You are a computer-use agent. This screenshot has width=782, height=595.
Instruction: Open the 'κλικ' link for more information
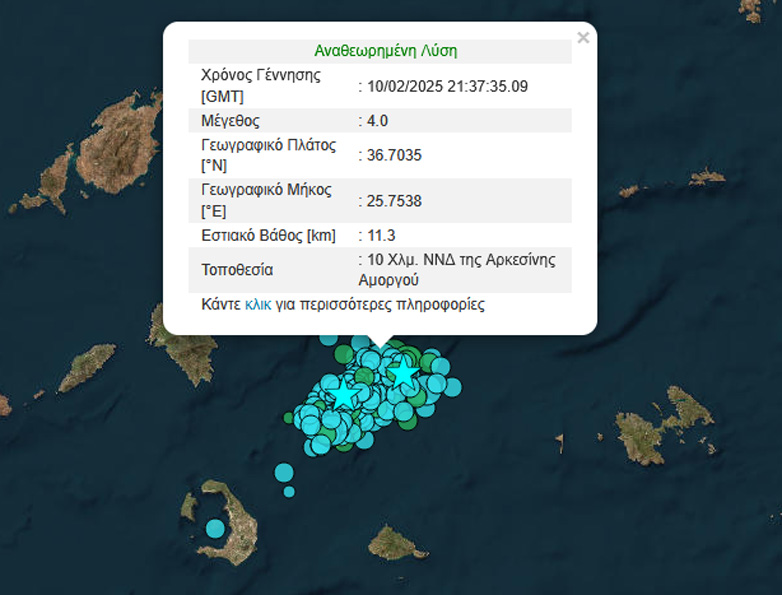coord(258,304)
